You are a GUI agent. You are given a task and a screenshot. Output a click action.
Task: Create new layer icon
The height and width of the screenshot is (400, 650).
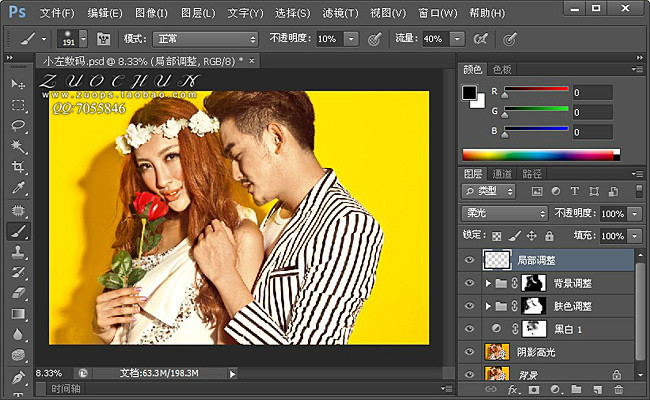click(597, 389)
